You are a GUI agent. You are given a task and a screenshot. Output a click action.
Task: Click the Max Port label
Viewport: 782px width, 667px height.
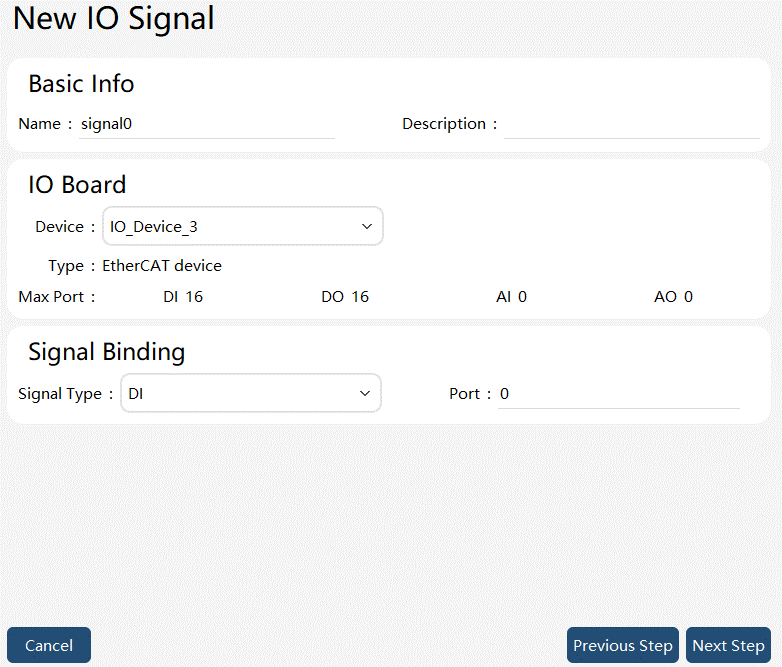pos(56,297)
